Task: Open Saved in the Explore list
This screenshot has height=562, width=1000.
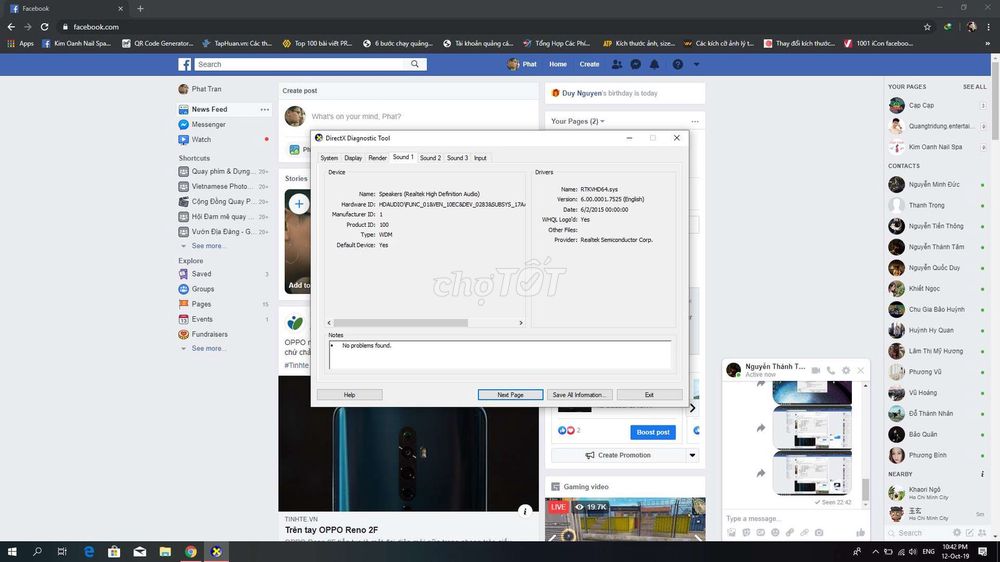Action: point(201,274)
